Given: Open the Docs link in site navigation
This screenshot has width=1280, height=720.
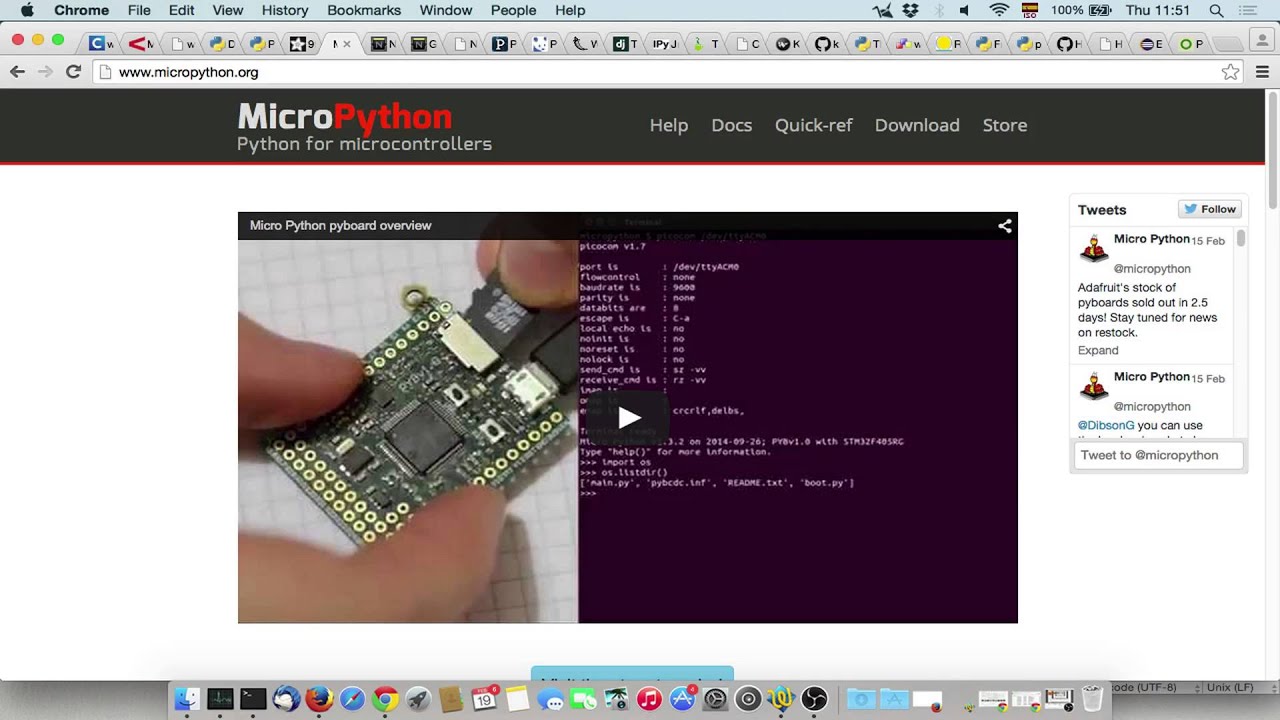Looking at the screenshot, I should click(732, 125).
